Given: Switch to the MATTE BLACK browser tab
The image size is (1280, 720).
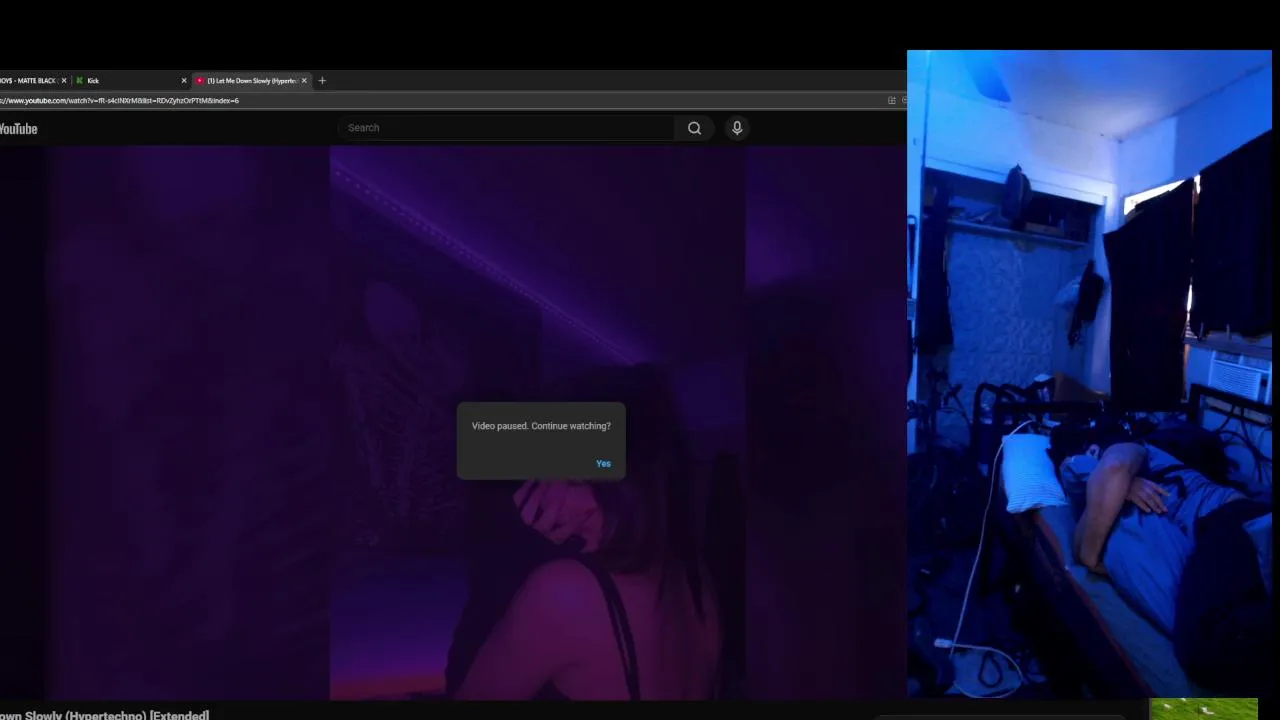Looking at the screenshot, I should [x=33, y=80].
